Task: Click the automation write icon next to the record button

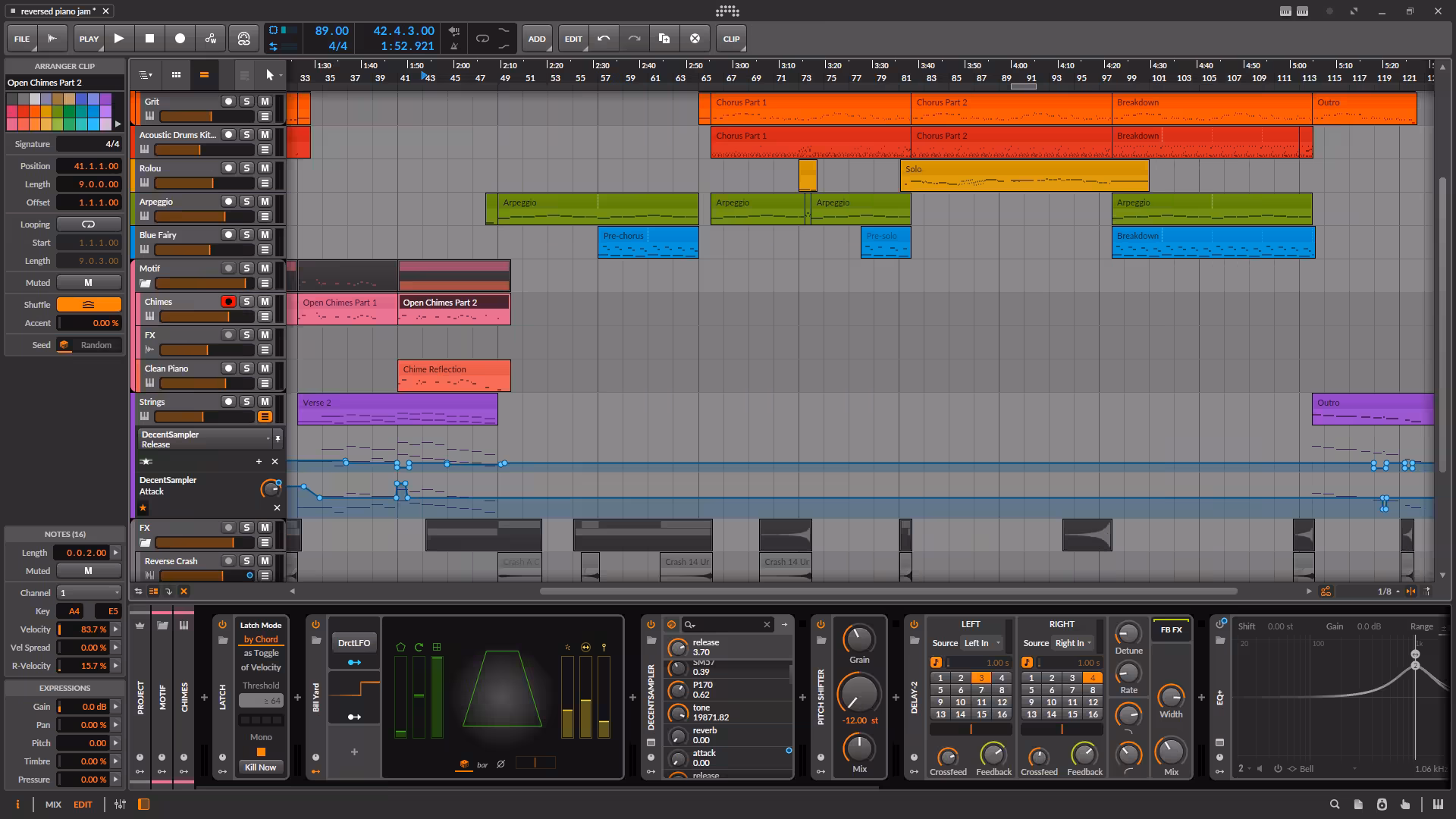Action: [211, 38]
